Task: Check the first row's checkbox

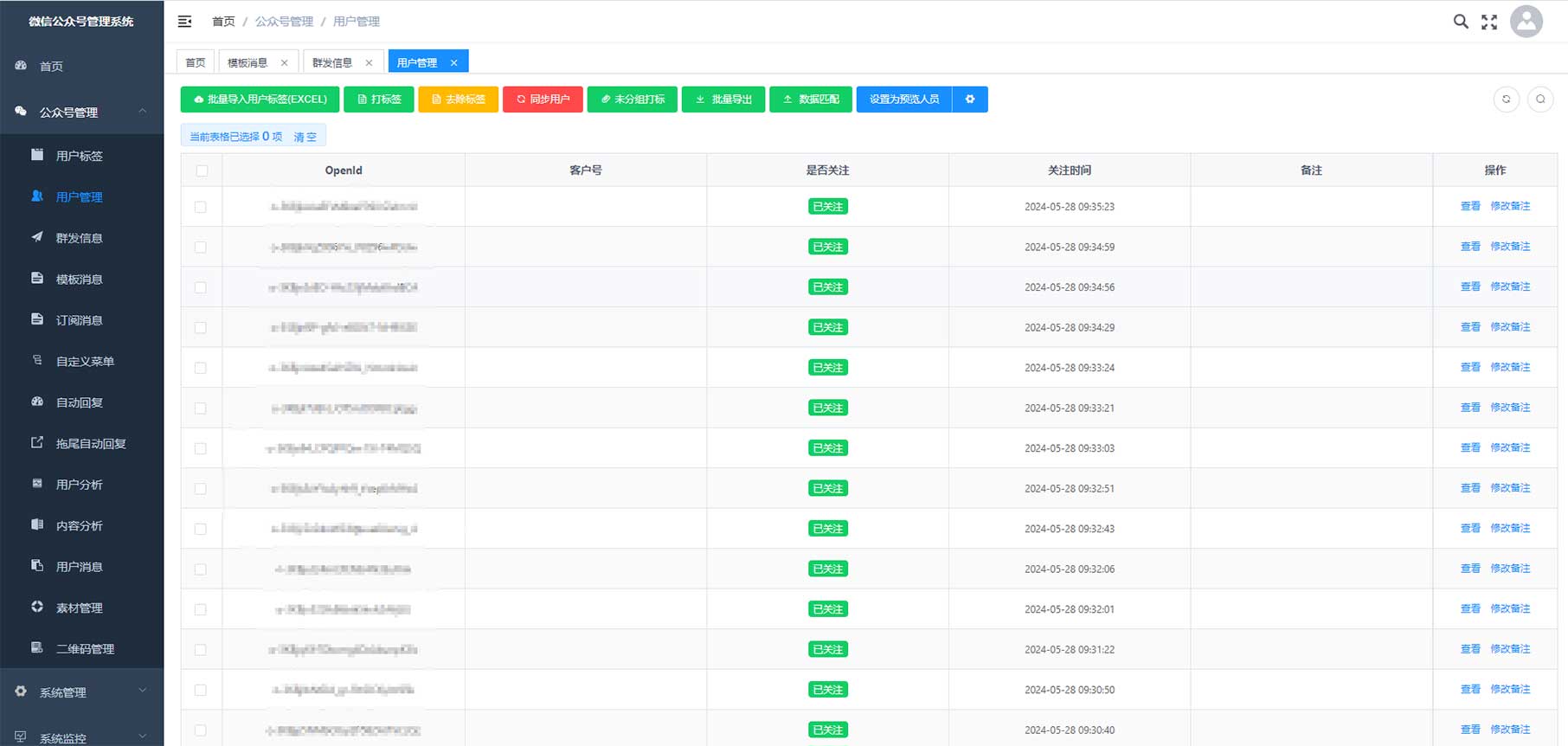Action: [x=201, y=207]
